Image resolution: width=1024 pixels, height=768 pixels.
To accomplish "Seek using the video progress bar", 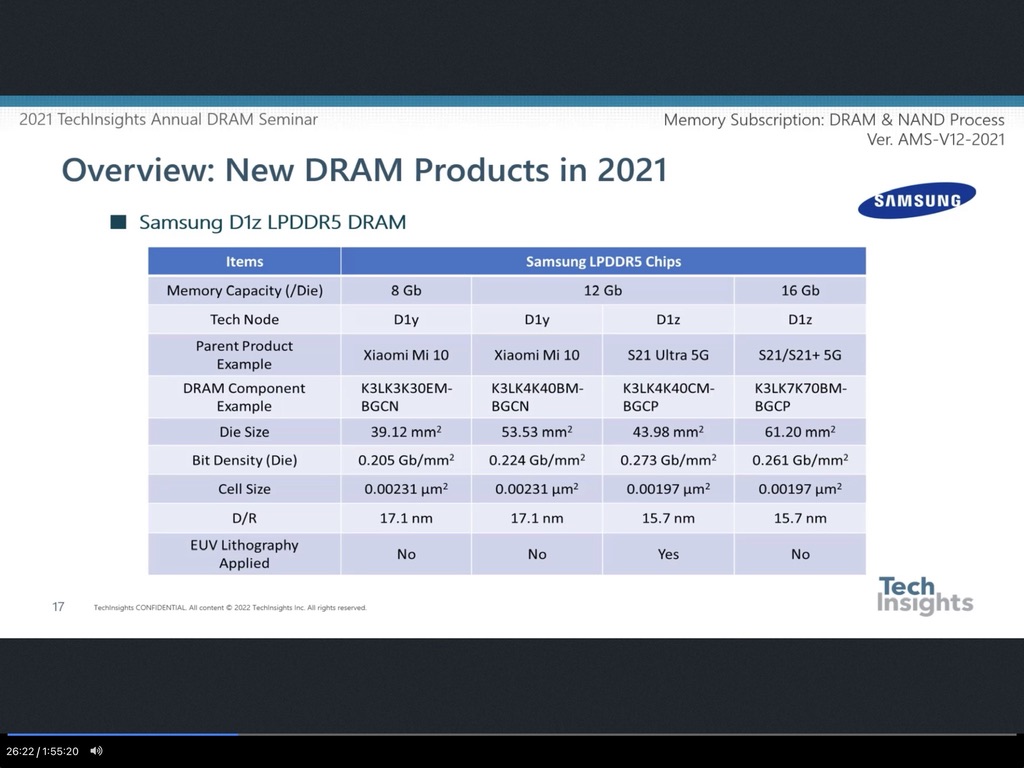I will pos(512,734).
